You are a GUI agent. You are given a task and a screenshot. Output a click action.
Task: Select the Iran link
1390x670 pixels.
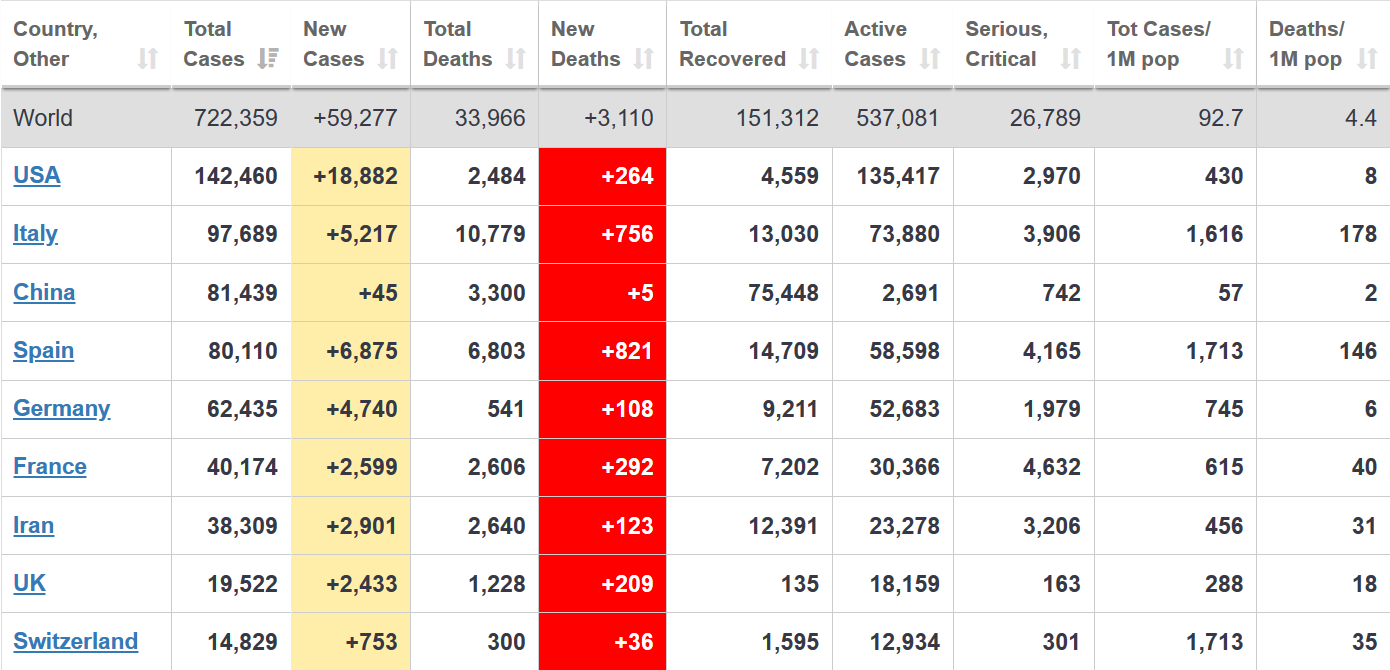pos(33,526)
